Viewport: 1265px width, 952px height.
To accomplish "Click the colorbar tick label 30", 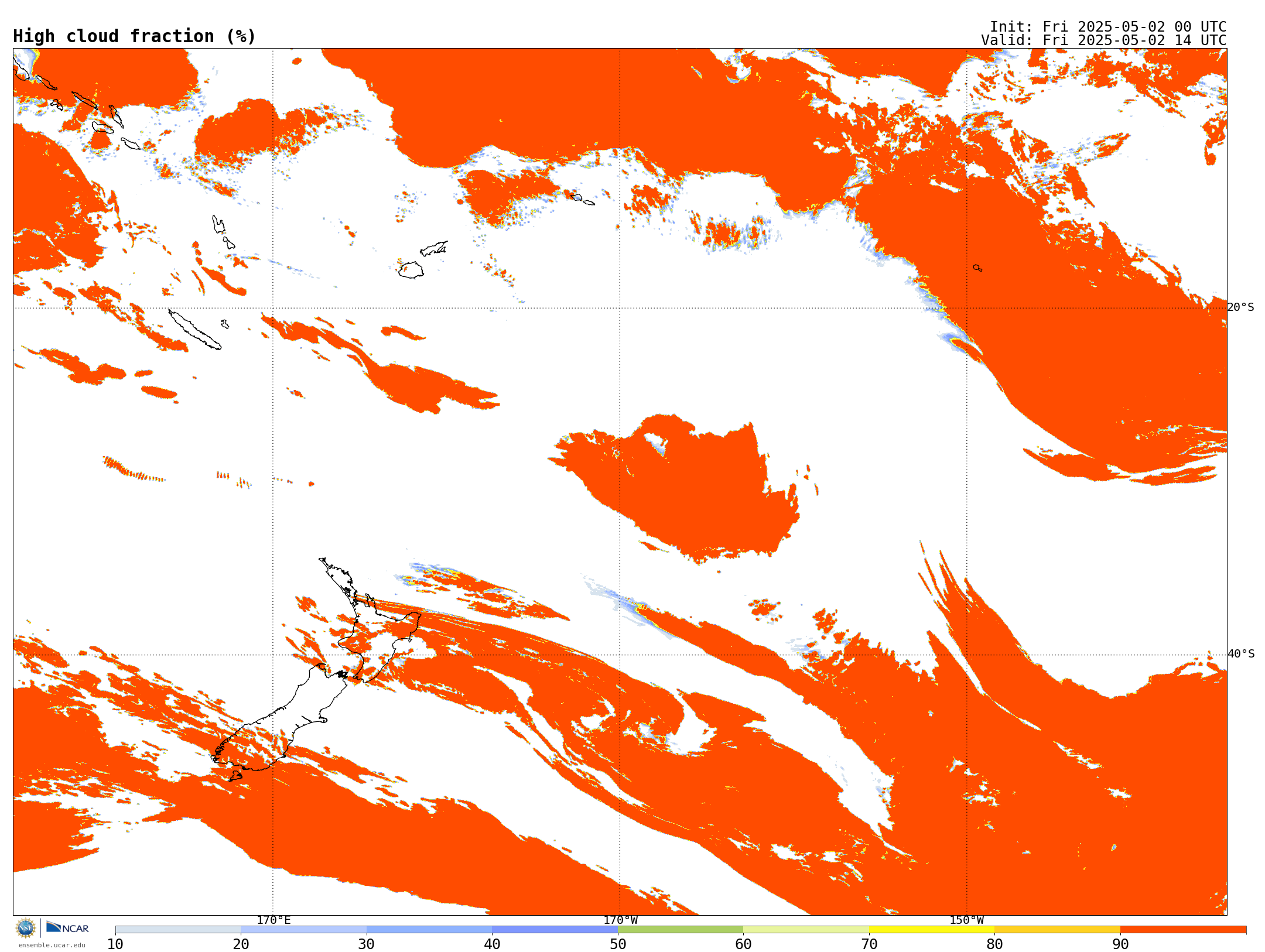I will (x=367, y=944).
